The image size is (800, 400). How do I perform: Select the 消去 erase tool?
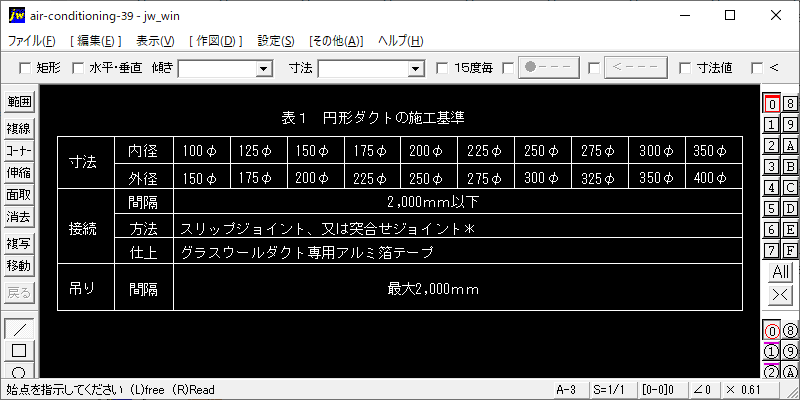(x=19, y=216)
